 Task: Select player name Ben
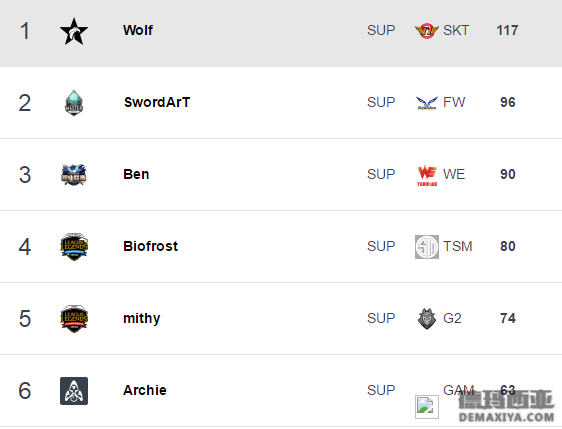[136, 174]
